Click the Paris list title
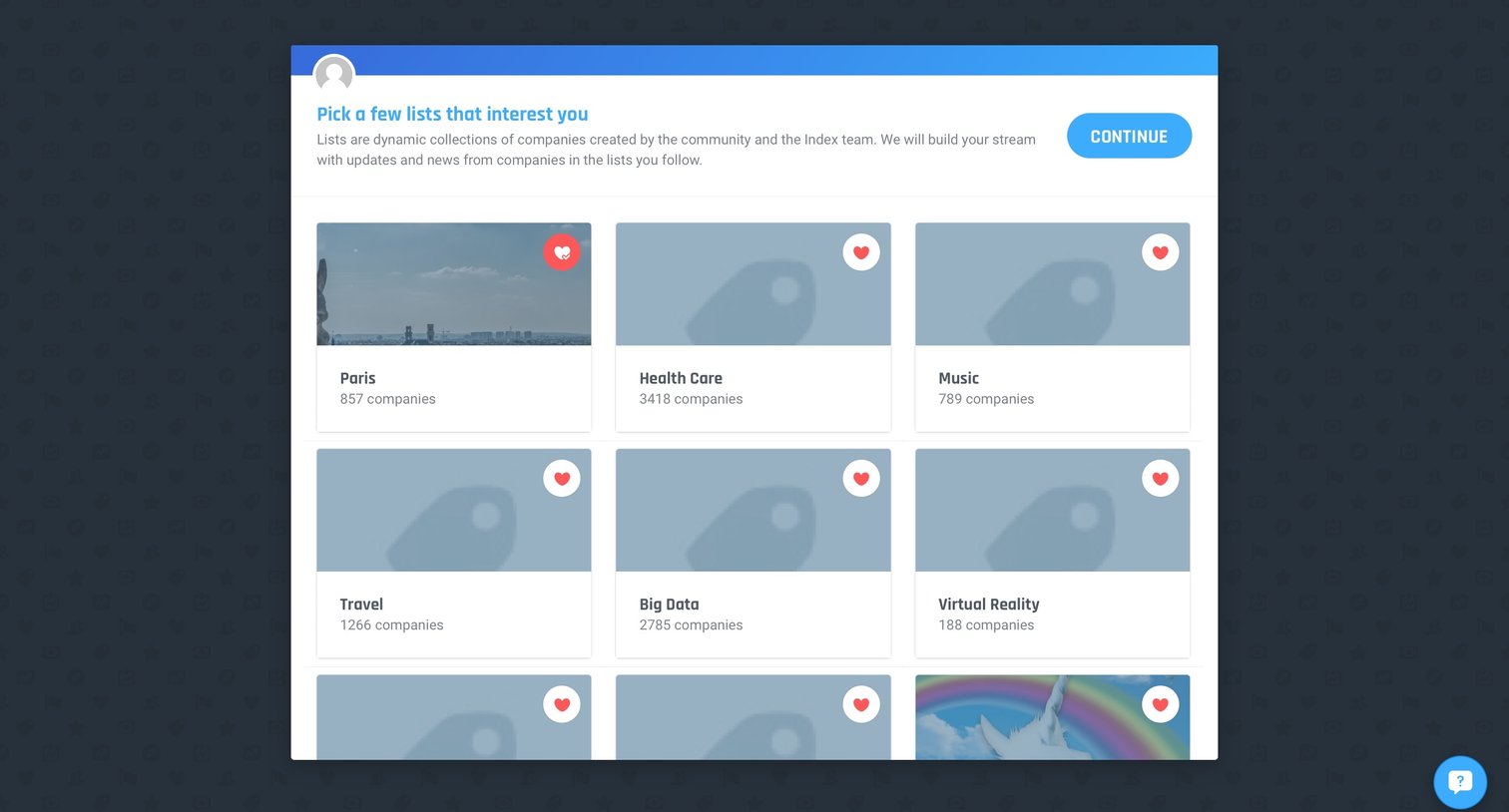This screenshot has width=1509, height=812. (x=357, y=378)
